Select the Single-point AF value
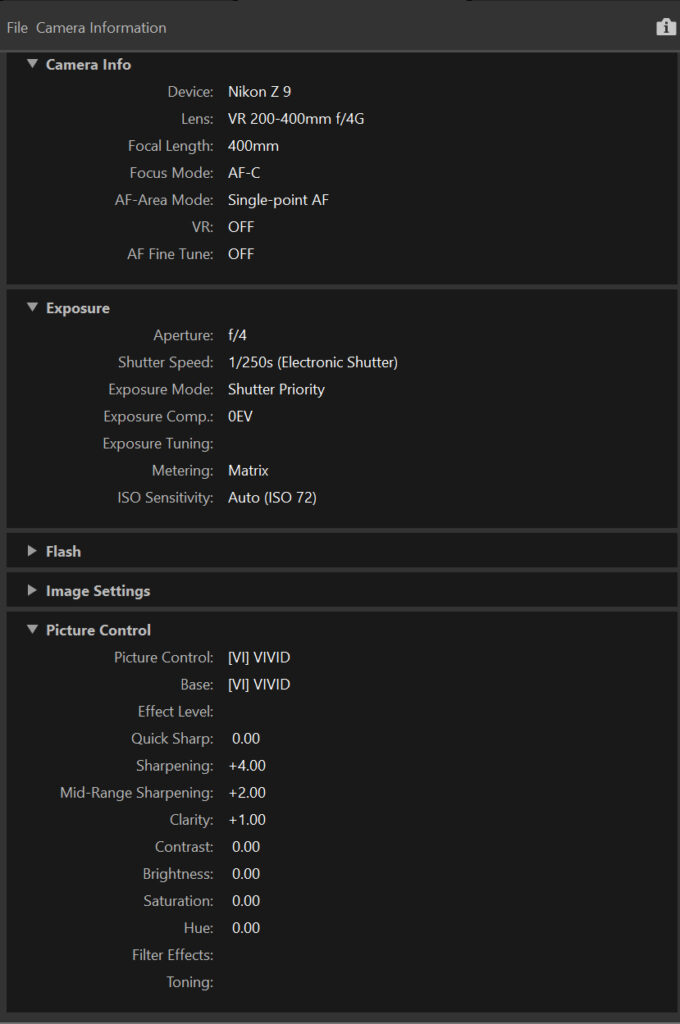 (x=278, y=200)
